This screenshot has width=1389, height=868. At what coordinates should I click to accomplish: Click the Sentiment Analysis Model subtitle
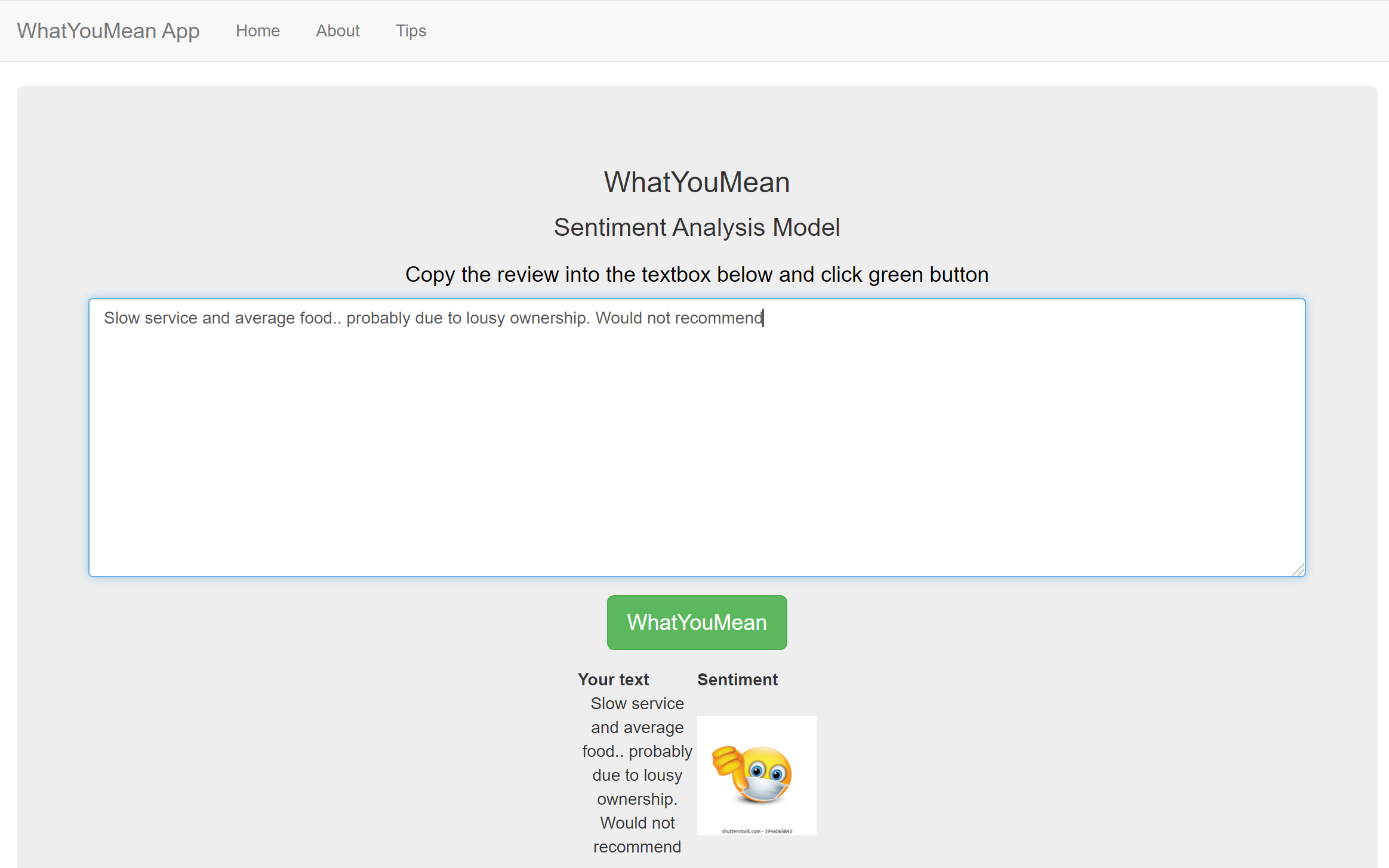697,227
